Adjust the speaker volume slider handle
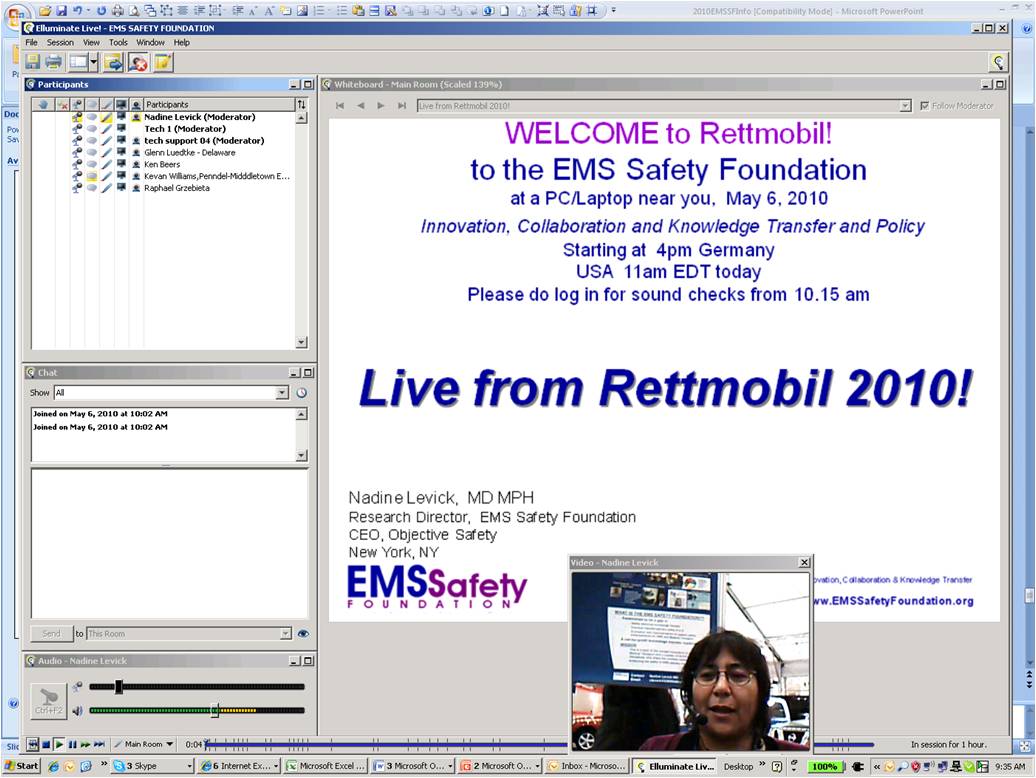 tap(215, 710)
